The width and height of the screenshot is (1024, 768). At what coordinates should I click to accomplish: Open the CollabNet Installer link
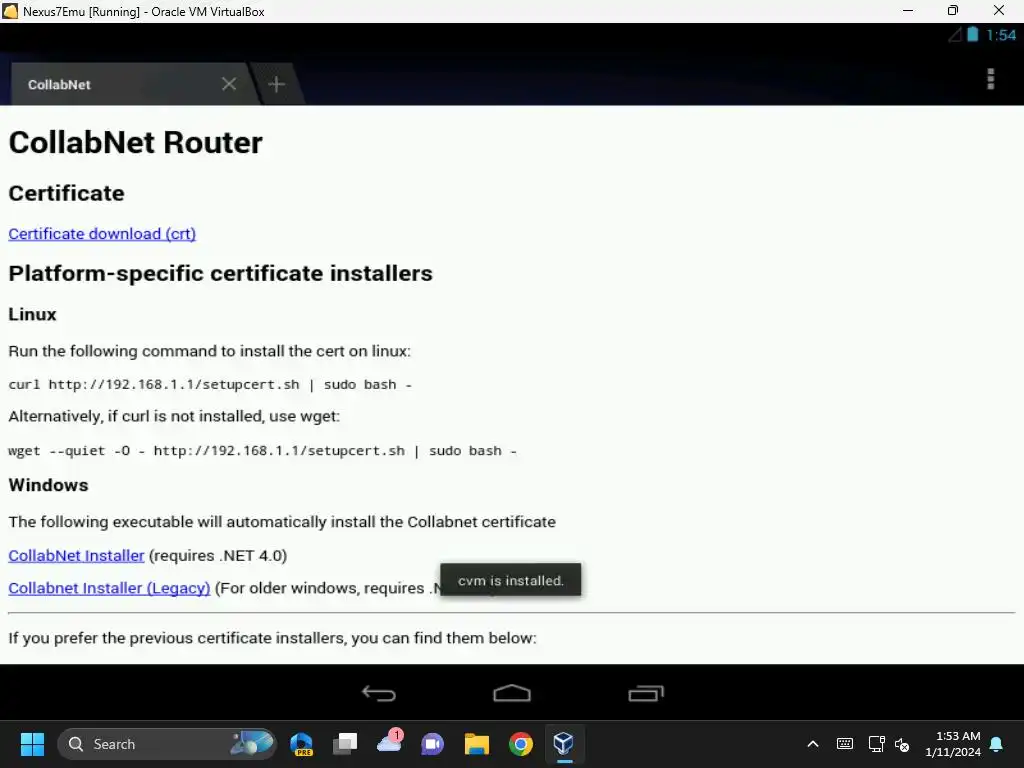(76, 556)
